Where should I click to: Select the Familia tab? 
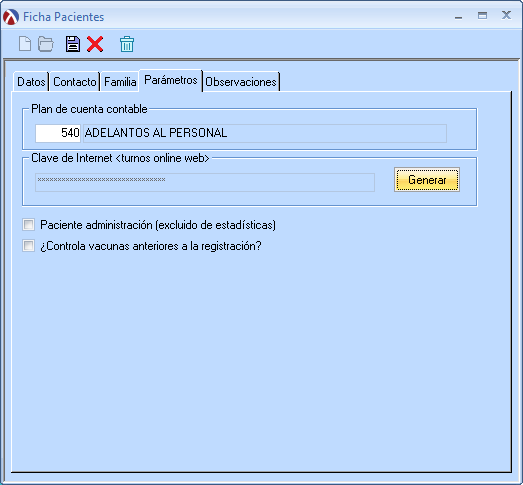[120, 82]
